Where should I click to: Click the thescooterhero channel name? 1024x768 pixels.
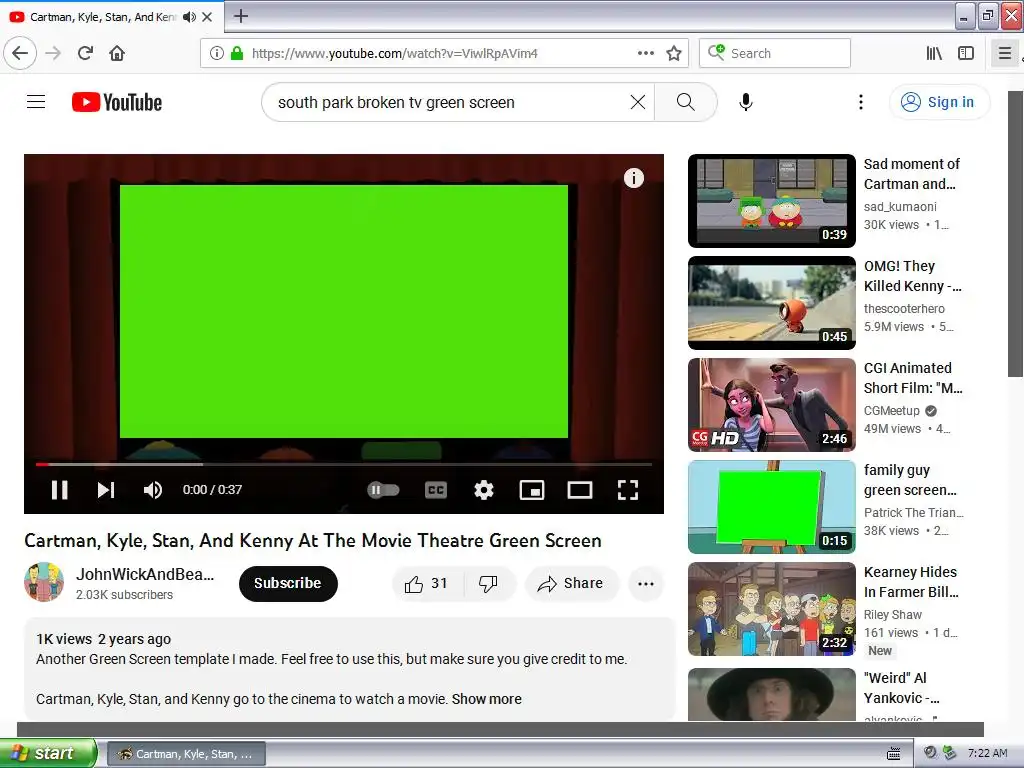904,308
